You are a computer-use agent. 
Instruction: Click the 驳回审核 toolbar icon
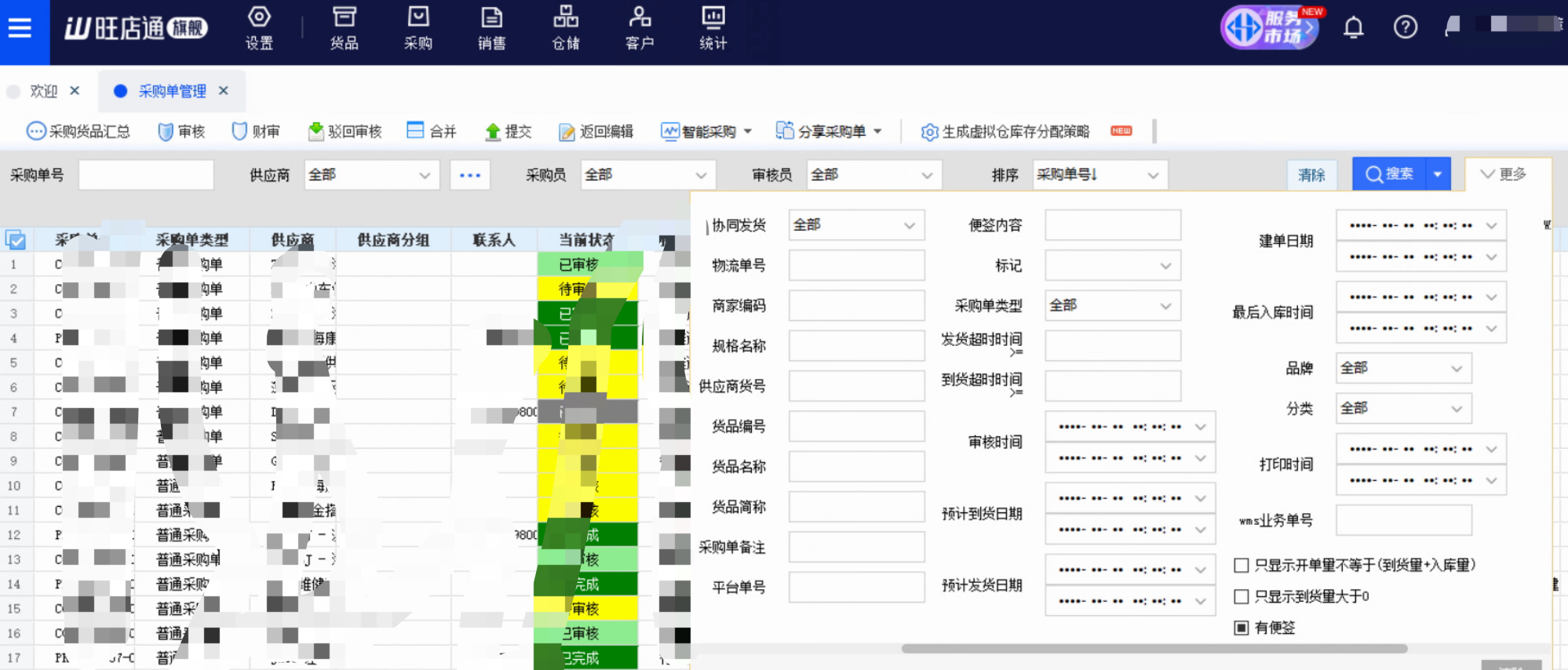point(316,132)
